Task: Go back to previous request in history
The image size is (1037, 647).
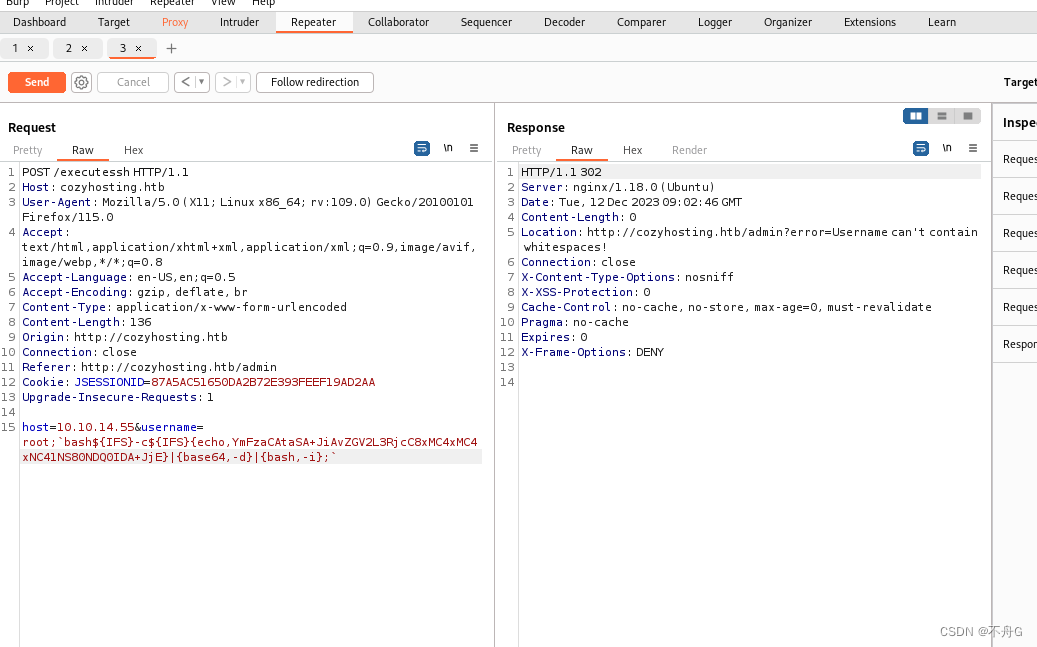Action: point(185,82)
